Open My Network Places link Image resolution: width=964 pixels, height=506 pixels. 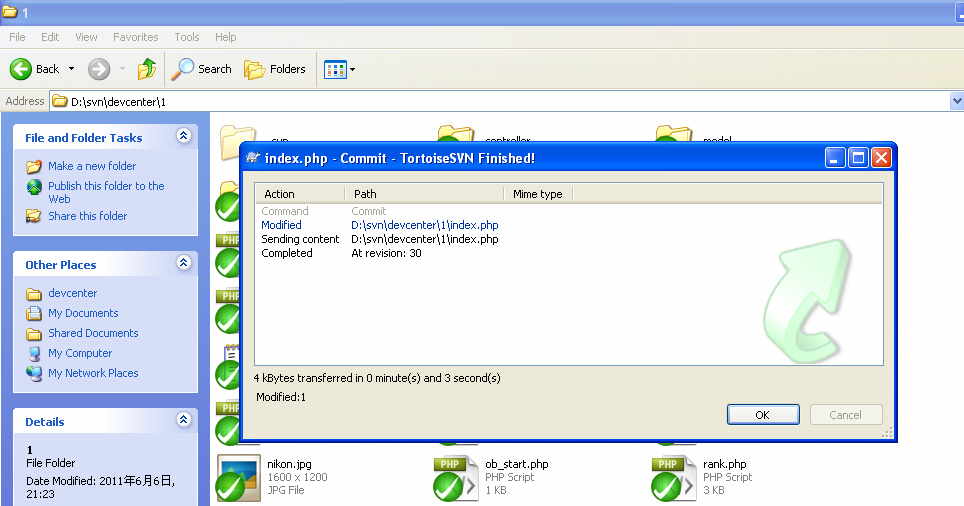click(93, 373)
